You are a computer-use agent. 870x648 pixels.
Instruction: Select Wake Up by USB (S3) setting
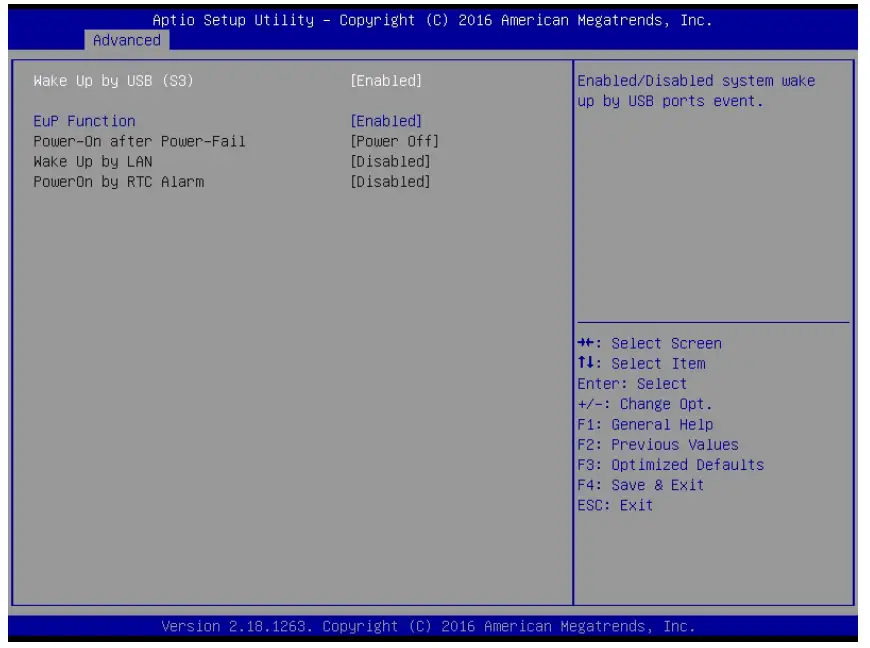pyautogui.click(x=113, y=81)
